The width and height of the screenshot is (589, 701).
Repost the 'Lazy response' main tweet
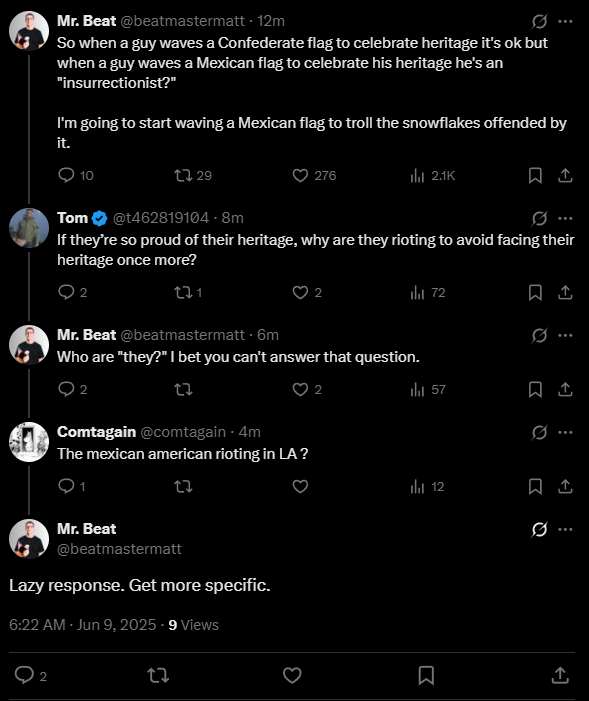158,675
